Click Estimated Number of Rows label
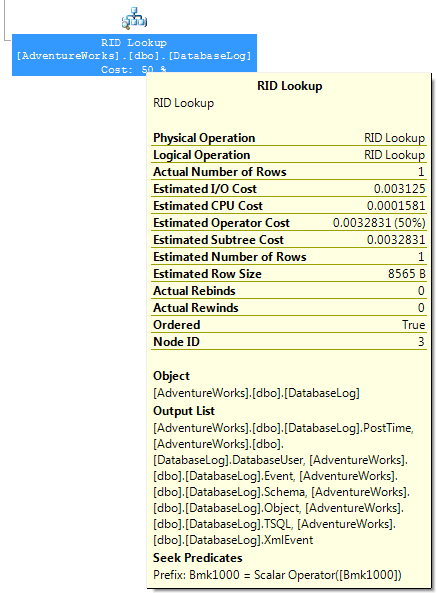The width and height of the screenshot is (438, 593). pos(230,257)
